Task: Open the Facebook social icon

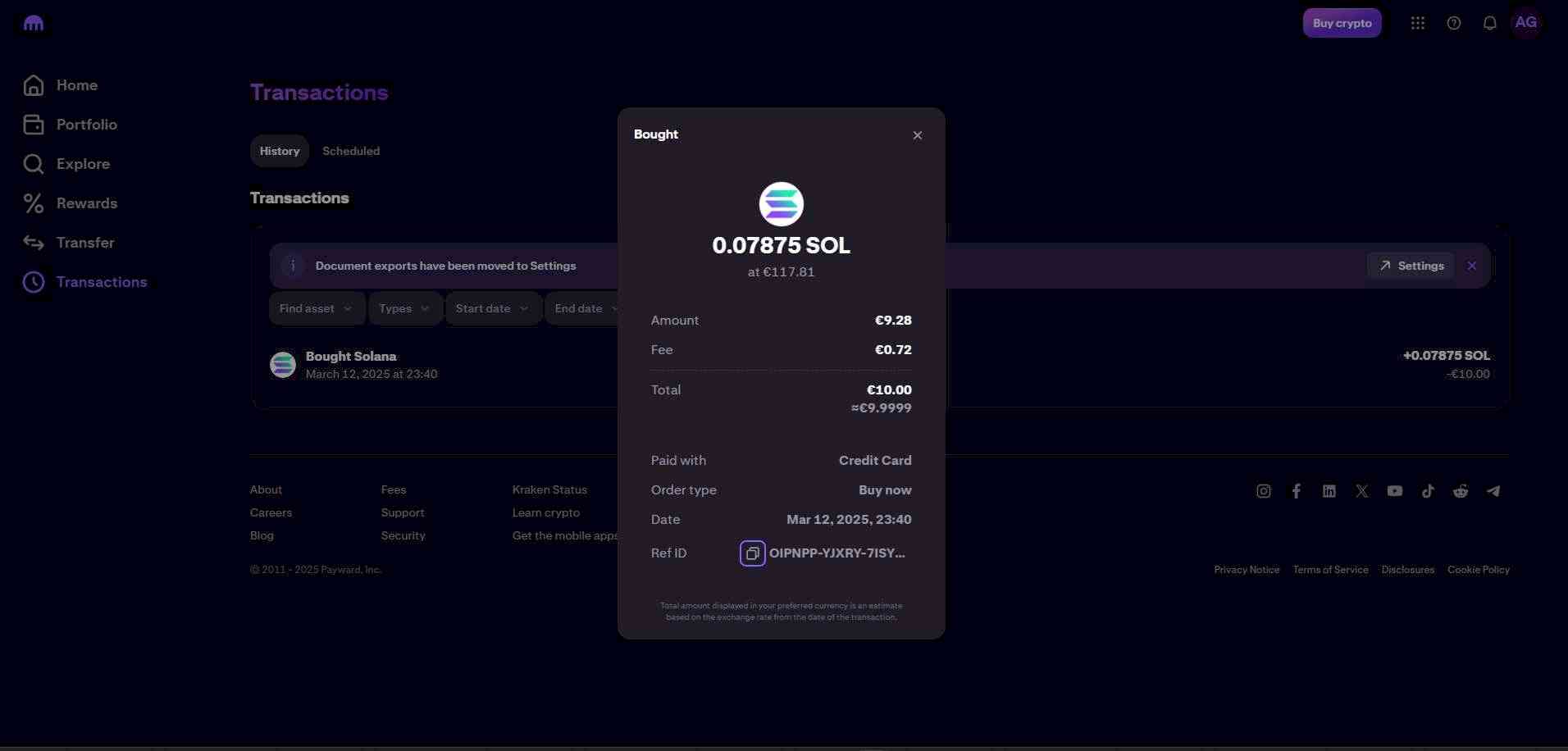Action: click(1296, 491)
